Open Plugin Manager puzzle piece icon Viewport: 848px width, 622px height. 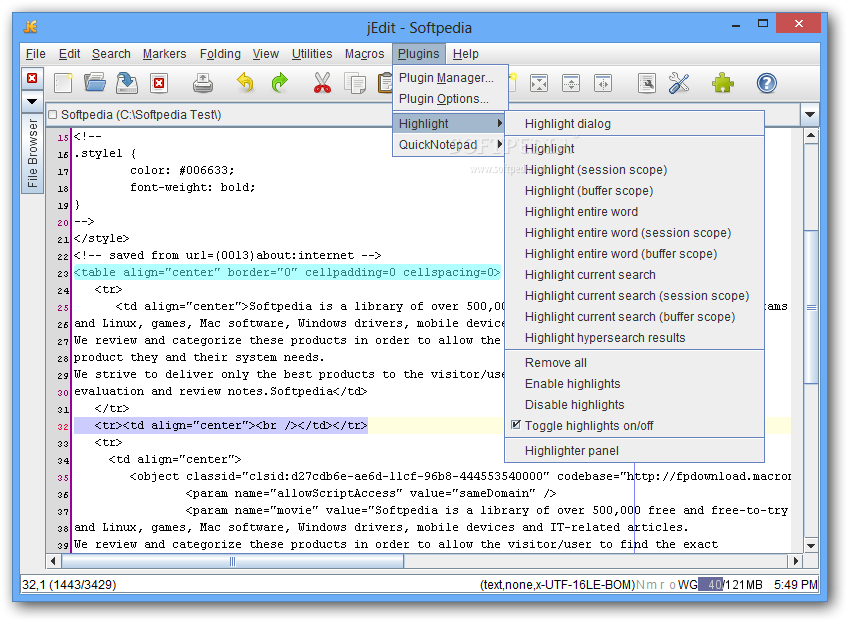(x=723, y=83)
